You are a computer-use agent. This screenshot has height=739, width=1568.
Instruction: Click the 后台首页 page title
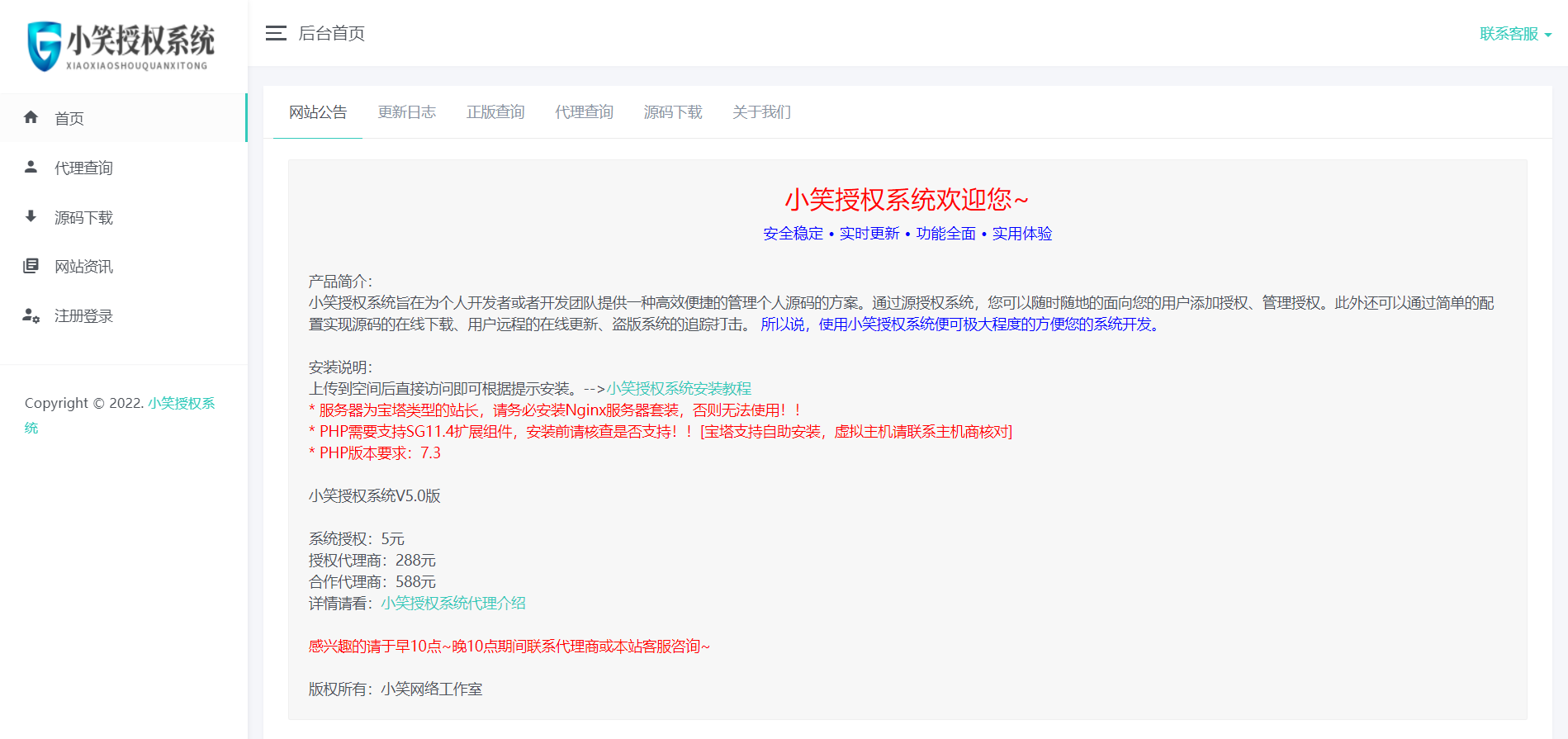coord(331,34)
